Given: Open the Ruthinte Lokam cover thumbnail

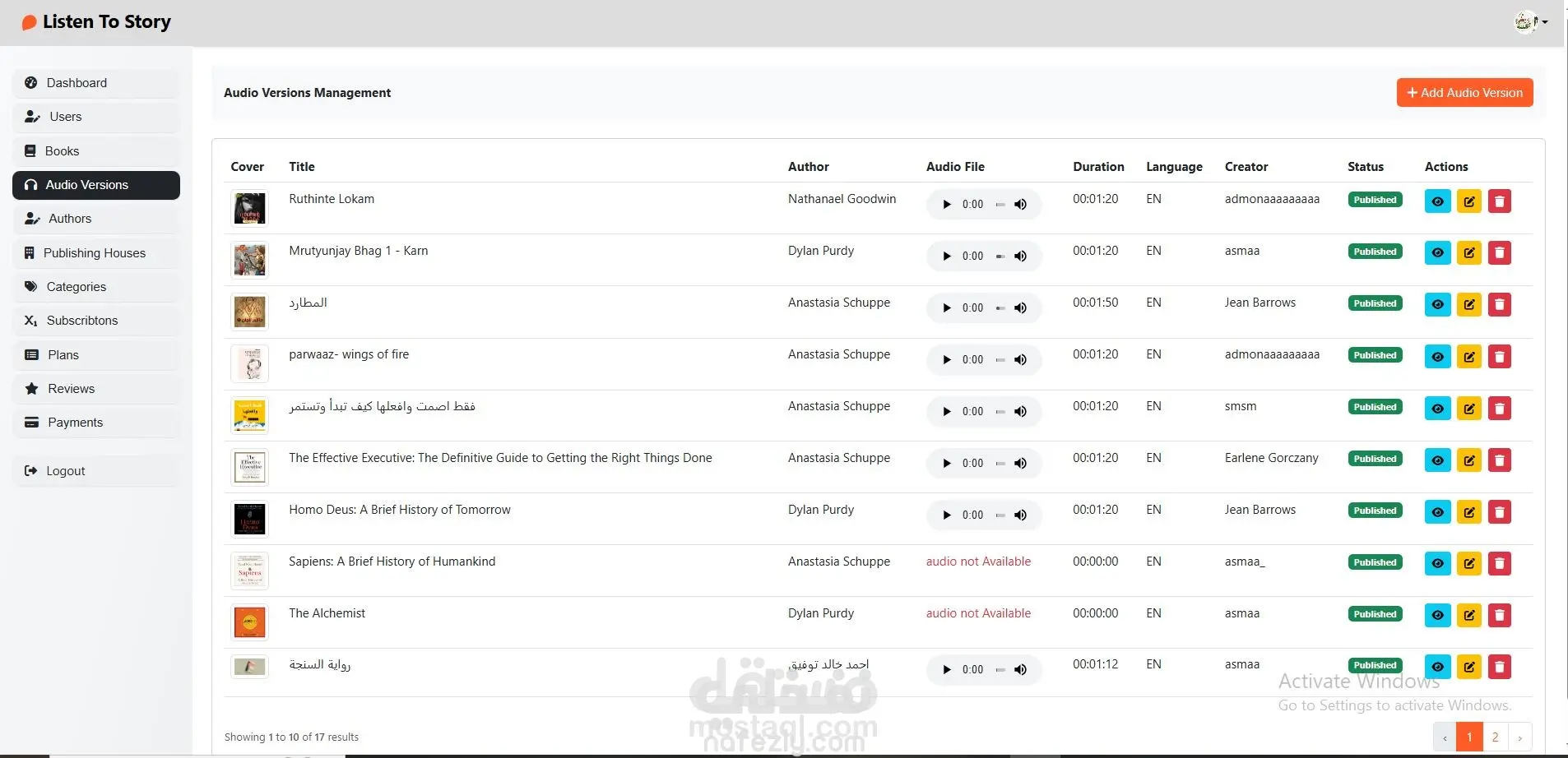Looking at the screenshot, I should [x=249, y=208].
